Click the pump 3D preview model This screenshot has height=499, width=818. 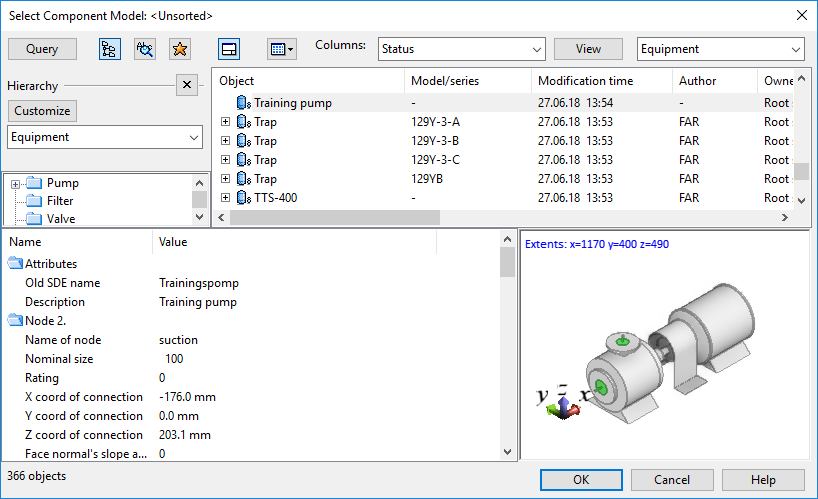[x=670, y=352]
